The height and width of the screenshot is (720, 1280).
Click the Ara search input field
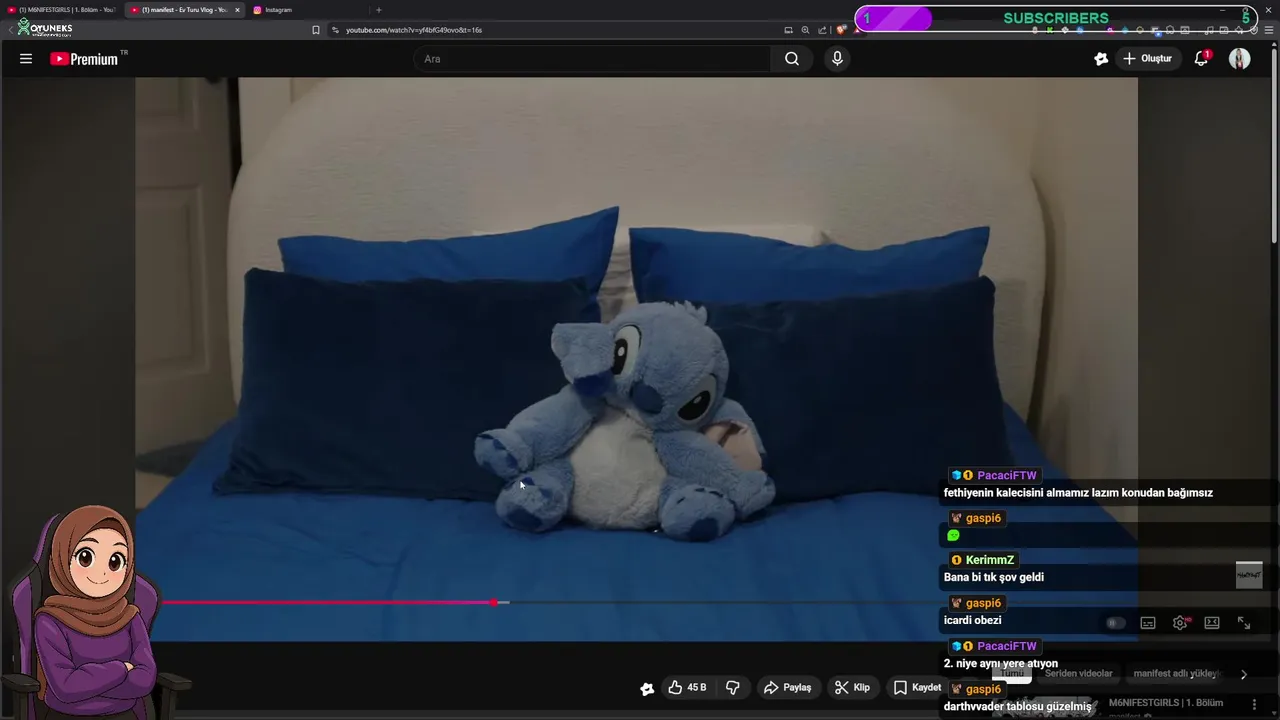pos(592,59)
